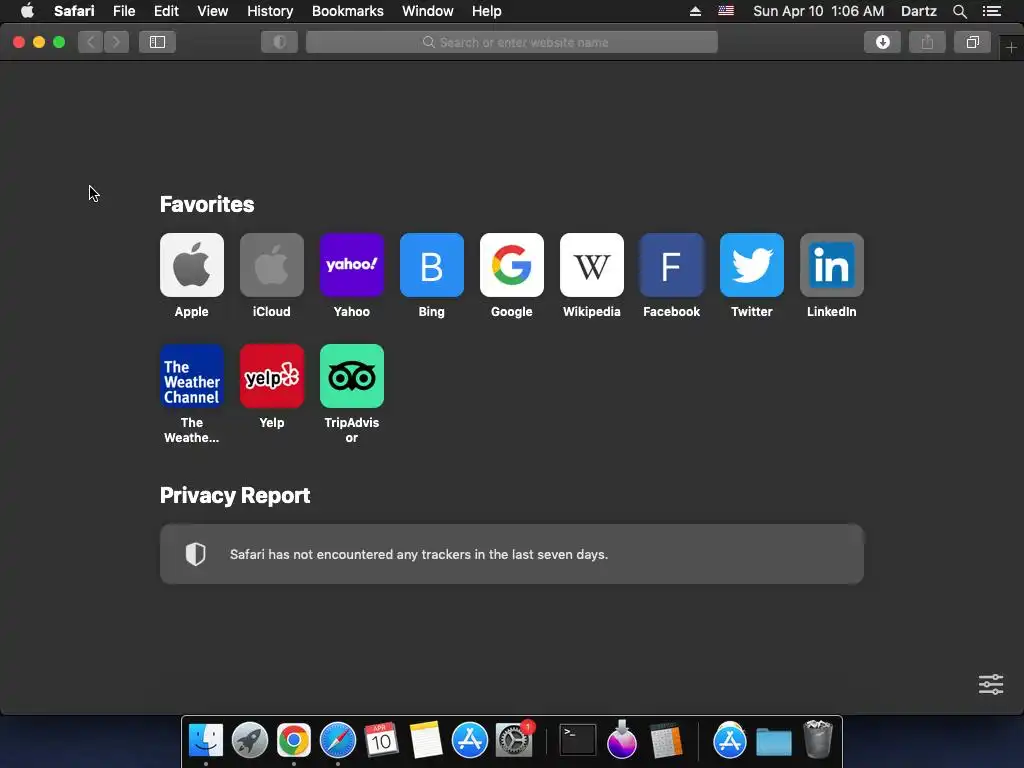Screen dimensions: 1024x768
Task: Open the purple installer app in Dock
Action: (622, 740)
